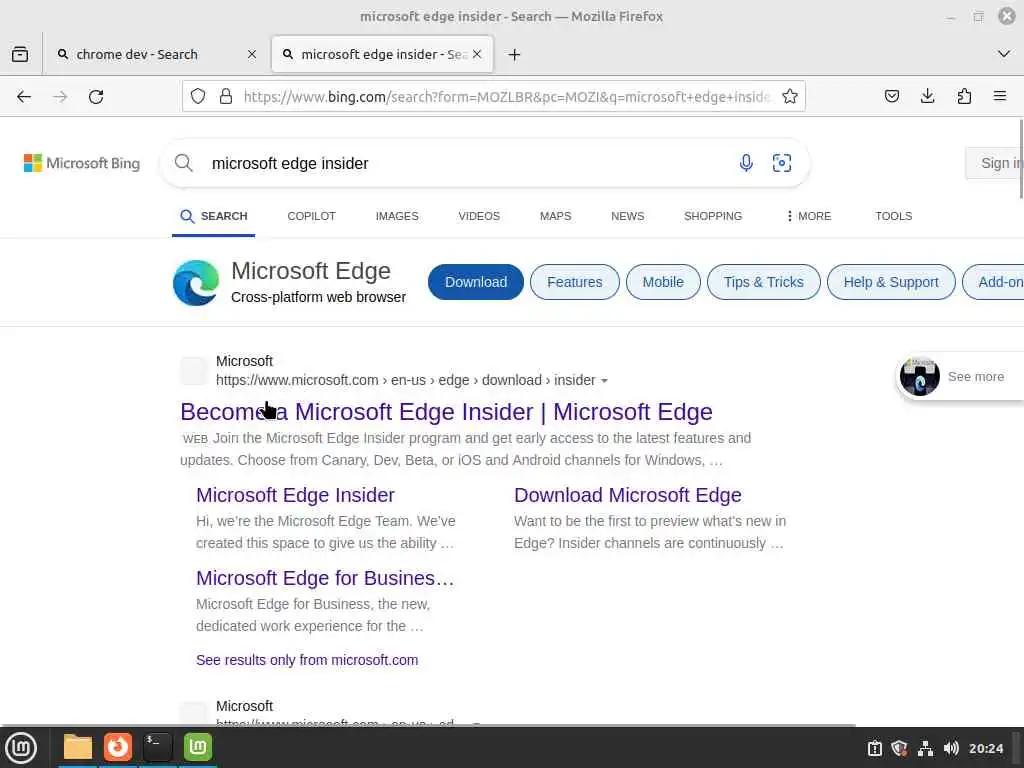The image size is (1024, 768).
Task: Open the COPILOT tab
Action: [x=312, y=216]
